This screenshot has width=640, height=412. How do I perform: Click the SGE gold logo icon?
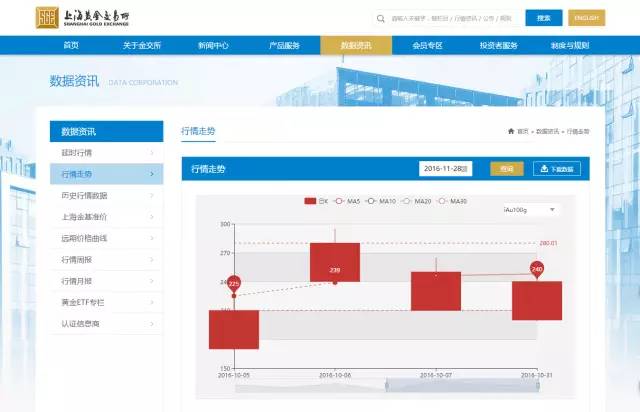pyautogui.click(x=47, y=18)
